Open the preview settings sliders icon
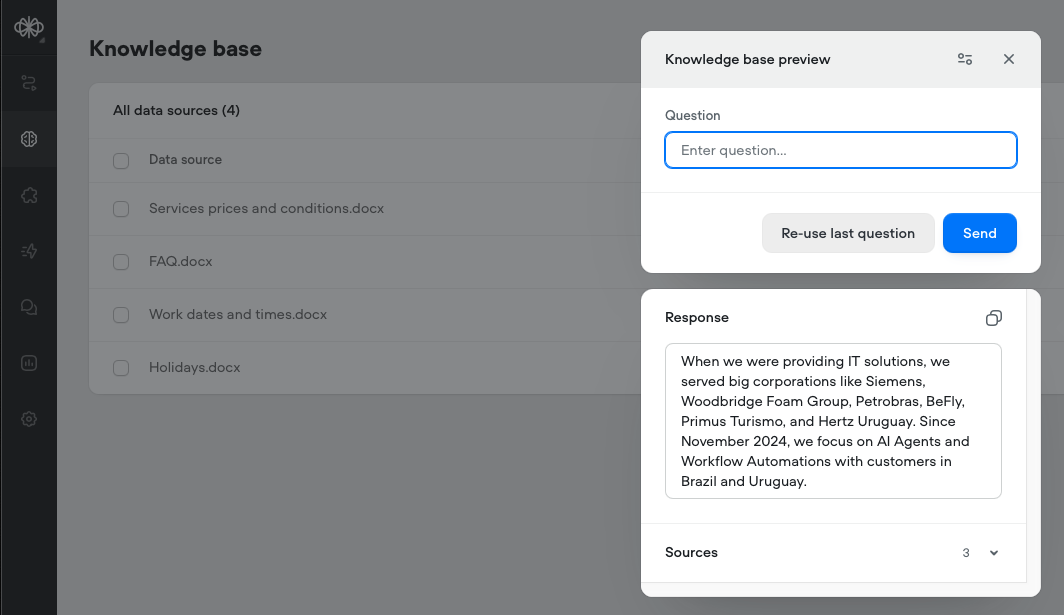Image resolution: width=1064 pixels, height=615 pixels. point(965,59)
